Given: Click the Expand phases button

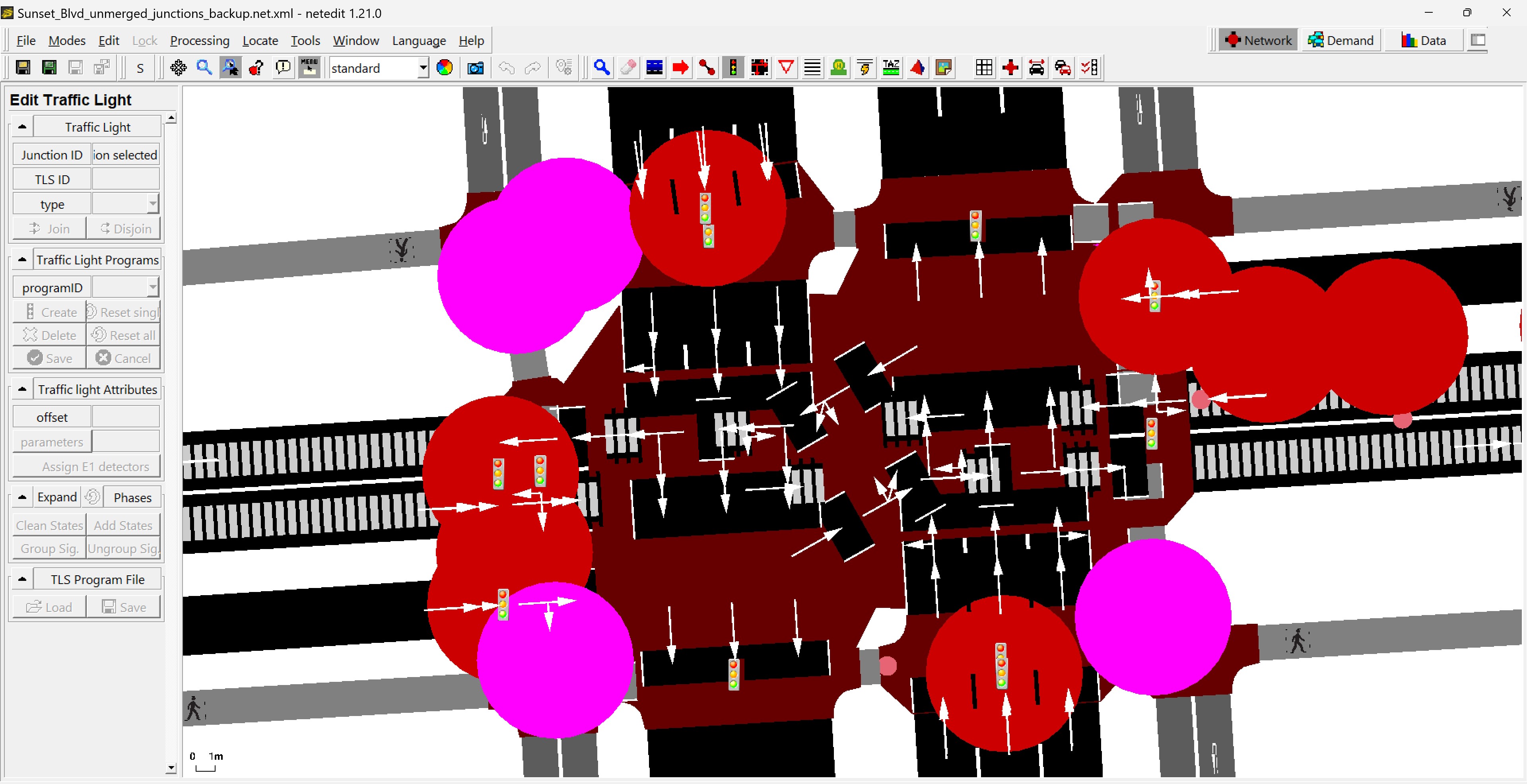Looking at the screenshot, I should point(57,497).
